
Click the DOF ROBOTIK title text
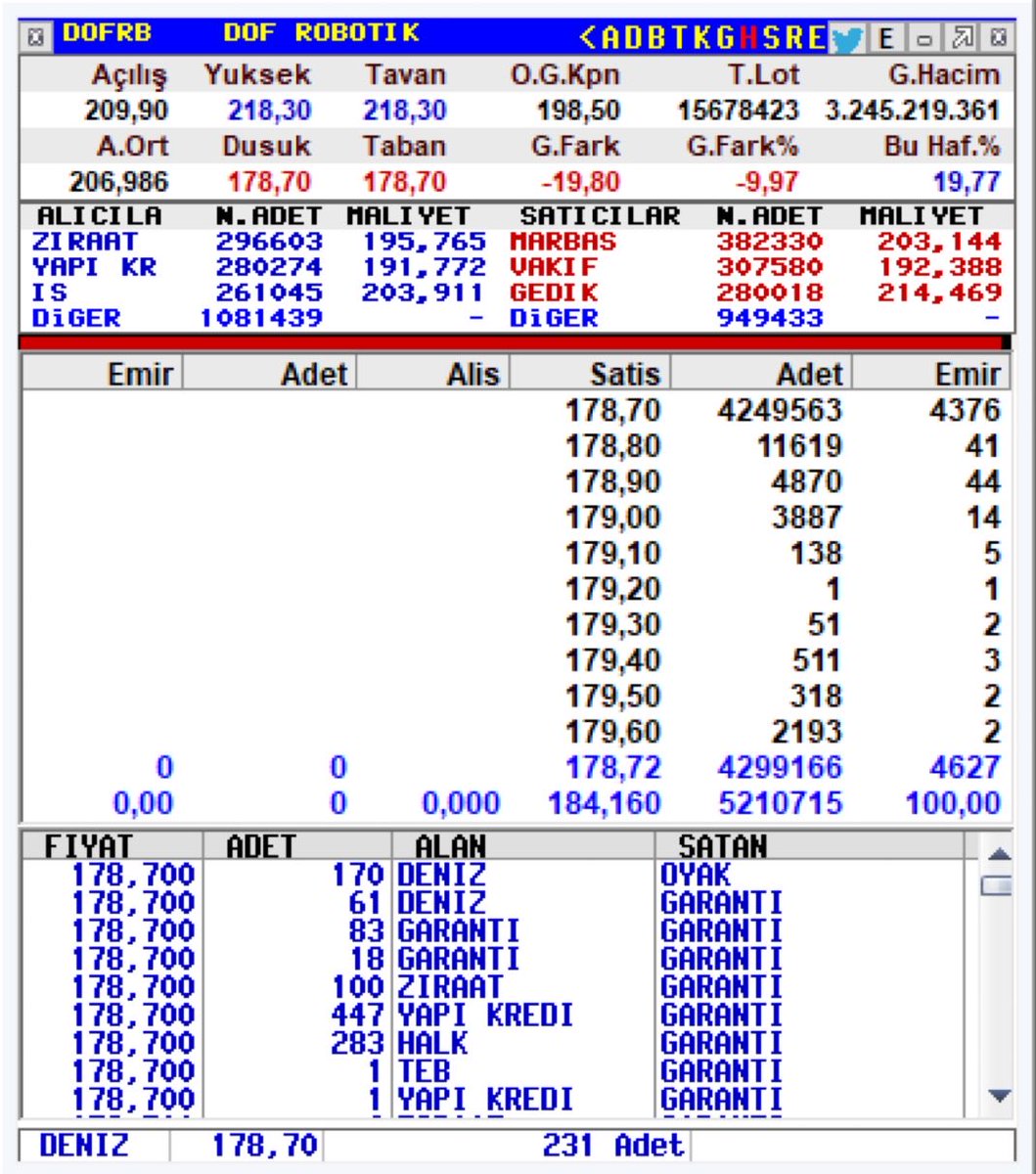(x=321, y=33)
